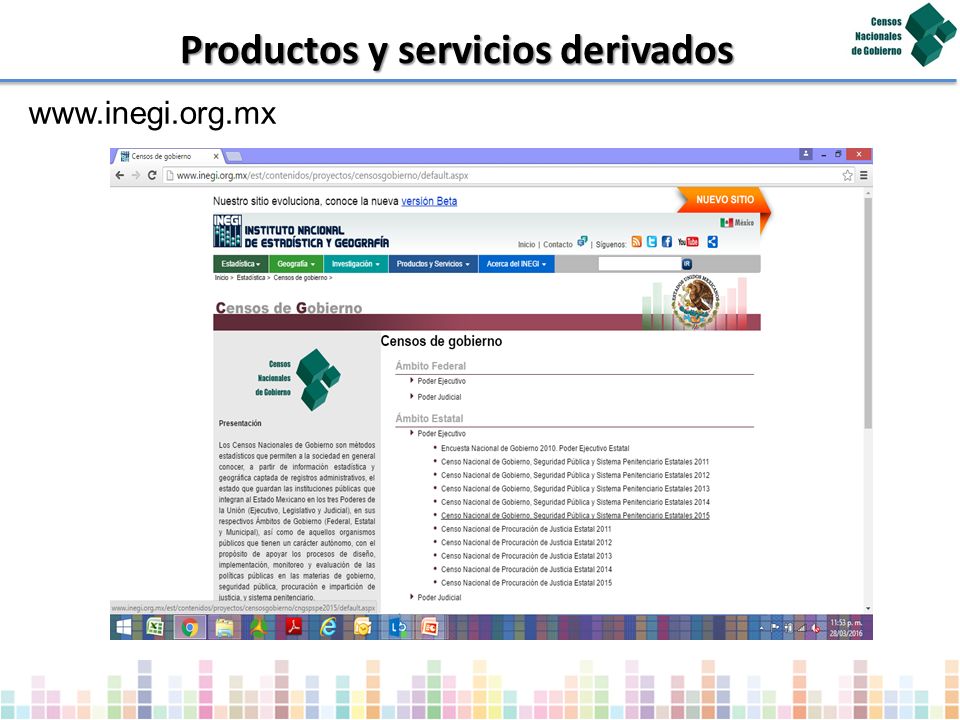The height and width of the screenshot is (720, 960).
Task: Open Internet Explorer from the taskbar
Action: pos(329,628)
